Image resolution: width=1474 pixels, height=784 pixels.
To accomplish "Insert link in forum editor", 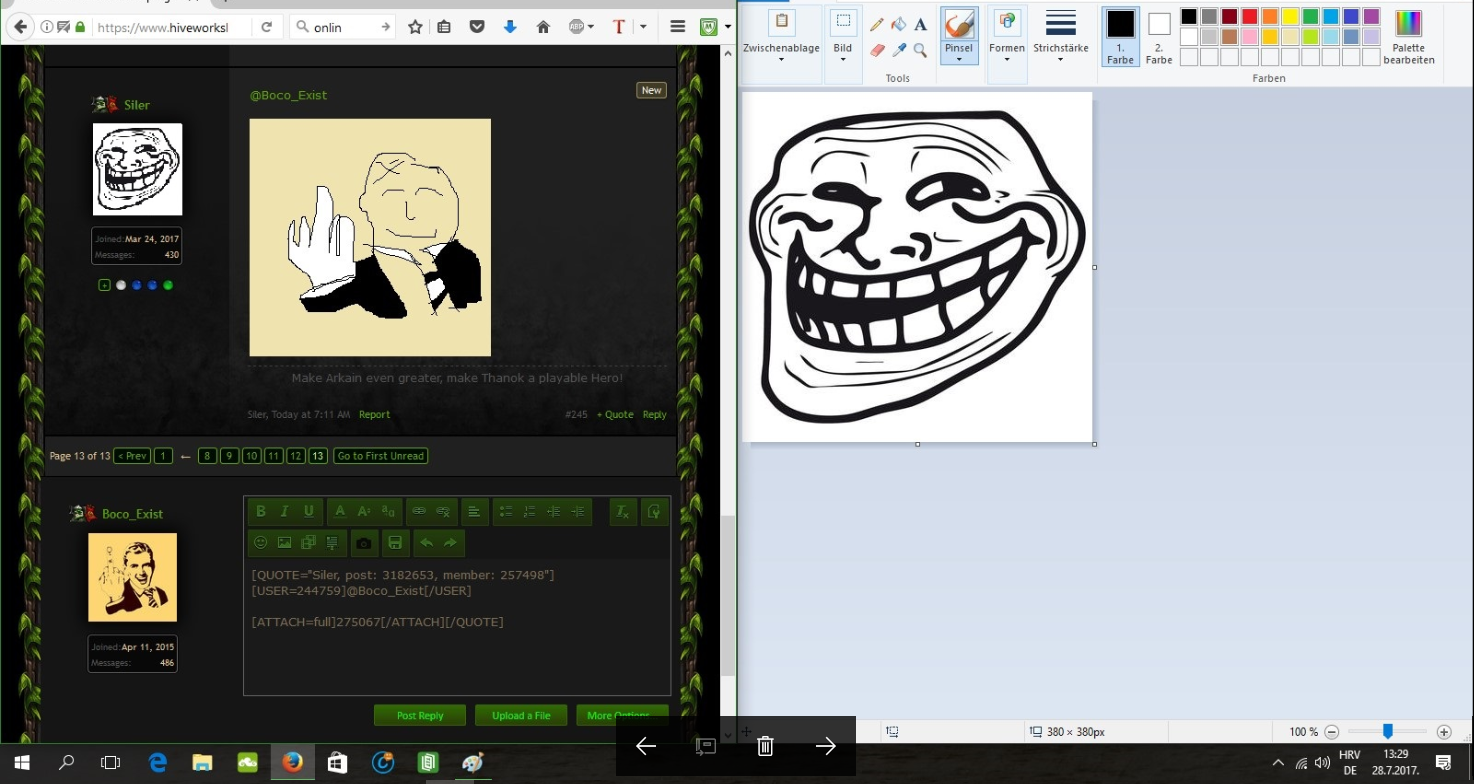I will (419, 511).
